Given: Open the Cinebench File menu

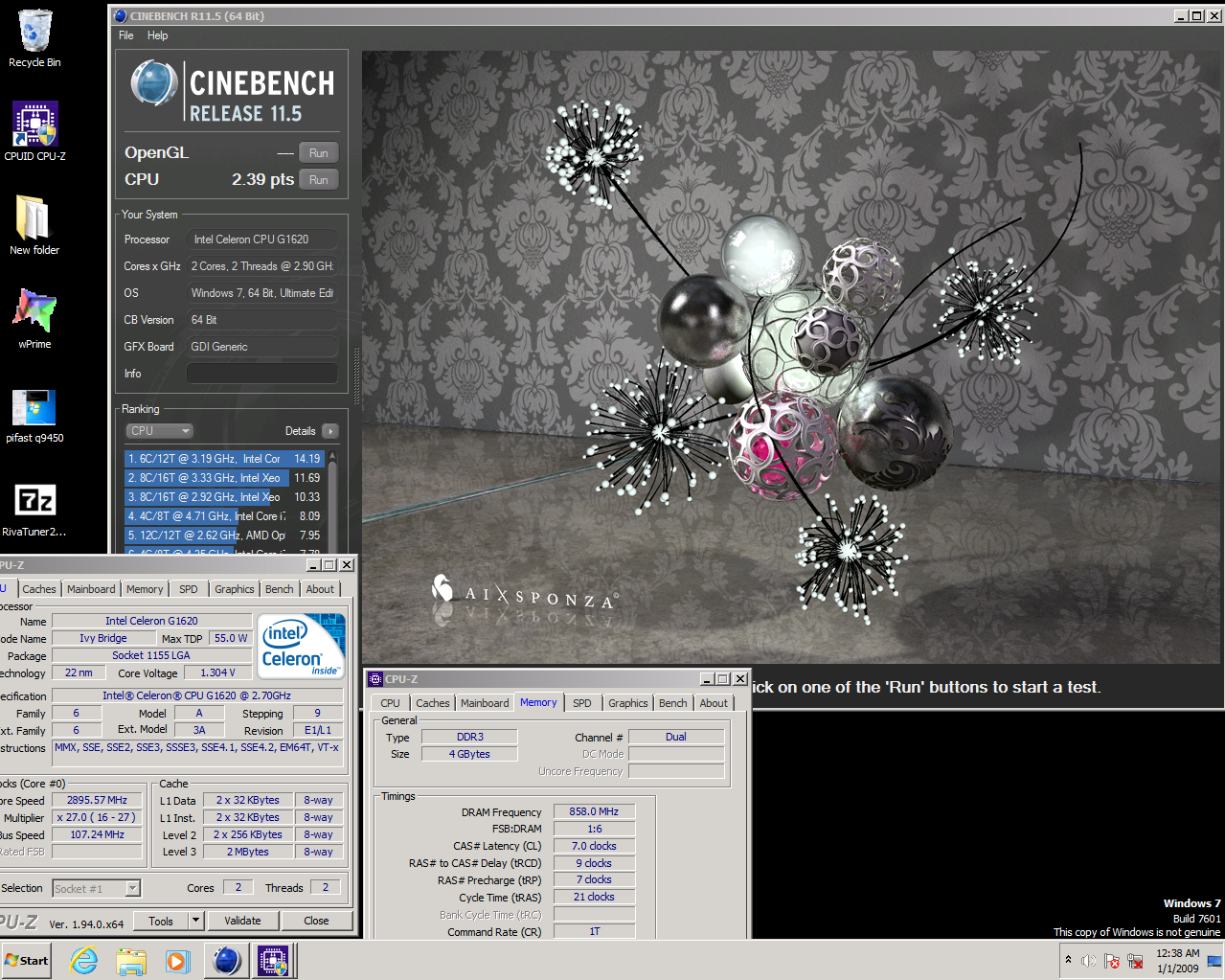Looking at the screenshot, I should coord(126,35).
